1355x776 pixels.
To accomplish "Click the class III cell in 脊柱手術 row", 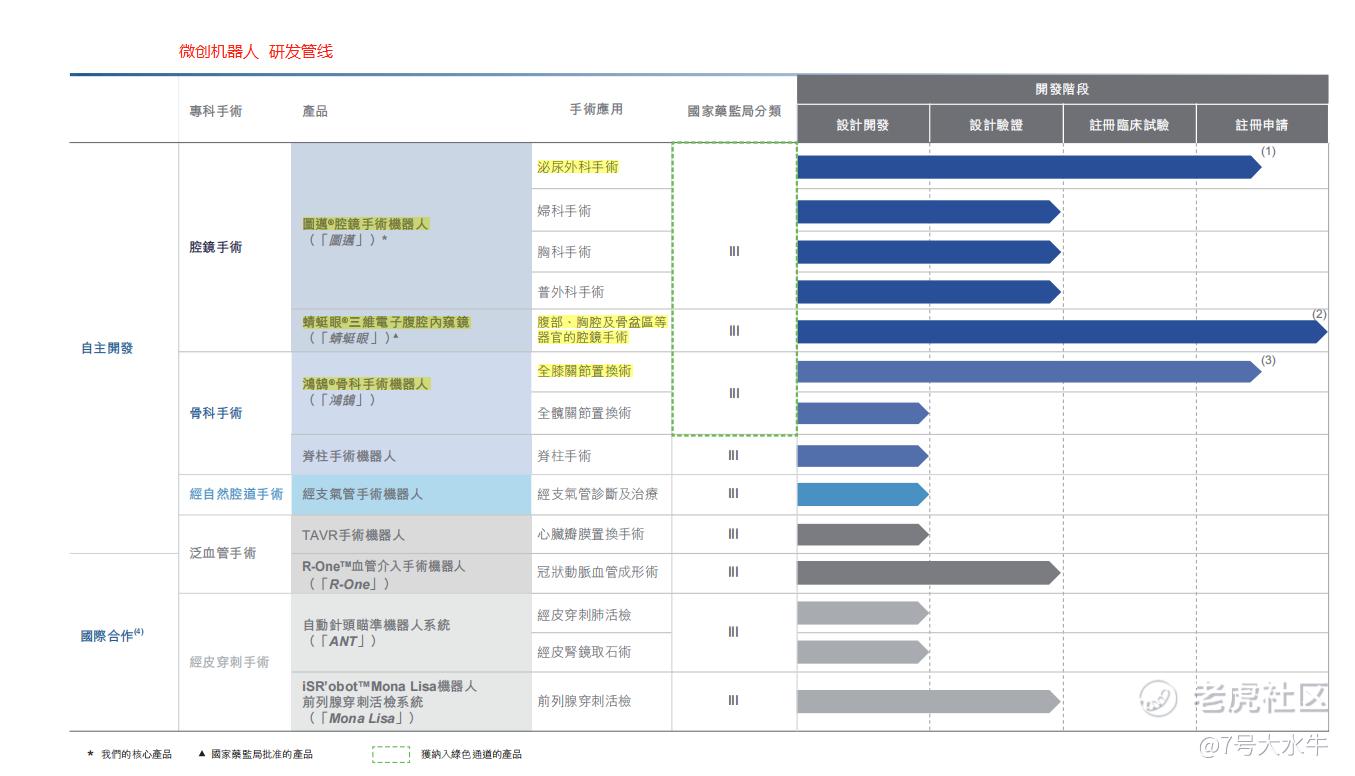I will [734, 456].
